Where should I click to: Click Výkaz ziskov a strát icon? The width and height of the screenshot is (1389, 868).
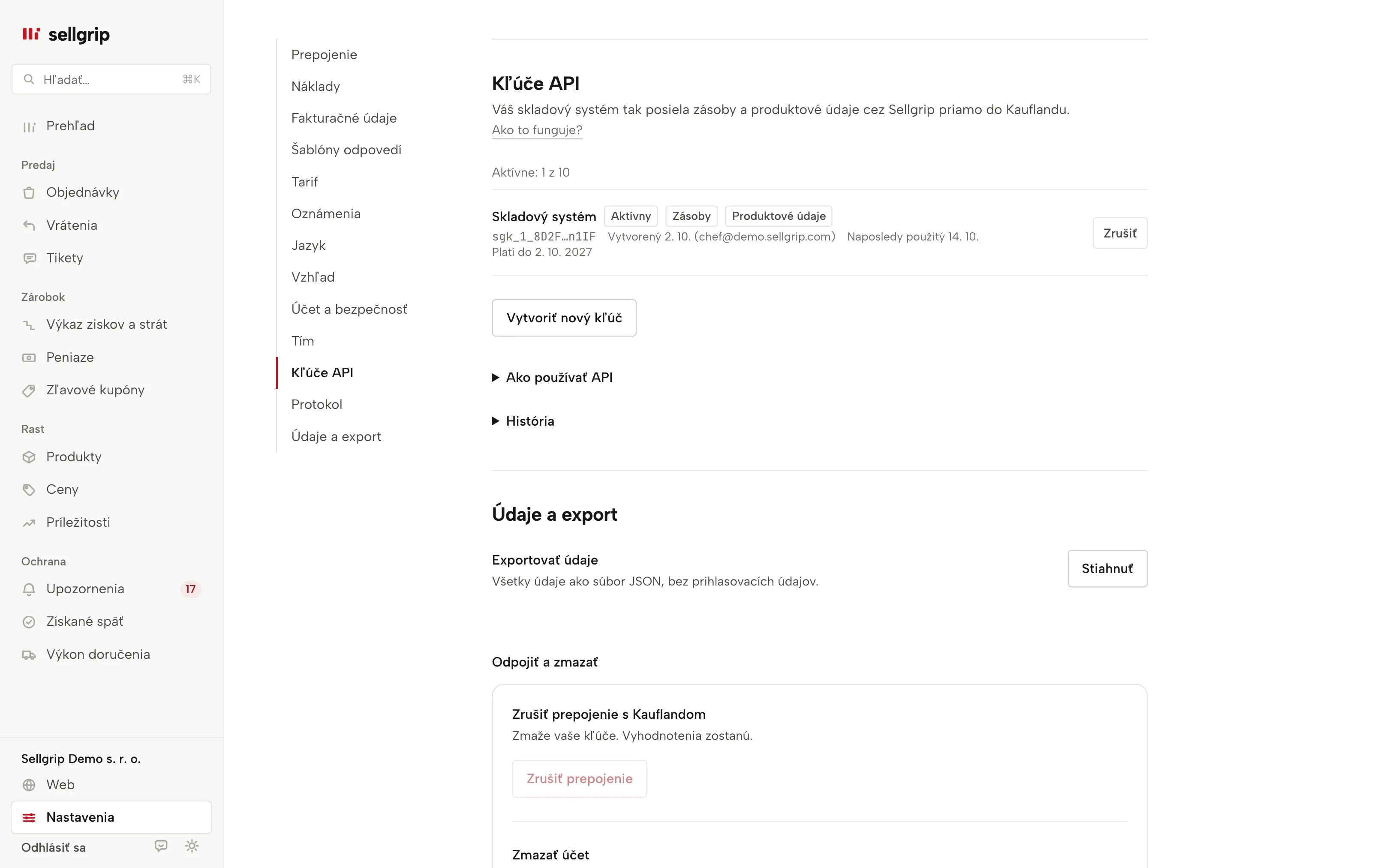29,325
